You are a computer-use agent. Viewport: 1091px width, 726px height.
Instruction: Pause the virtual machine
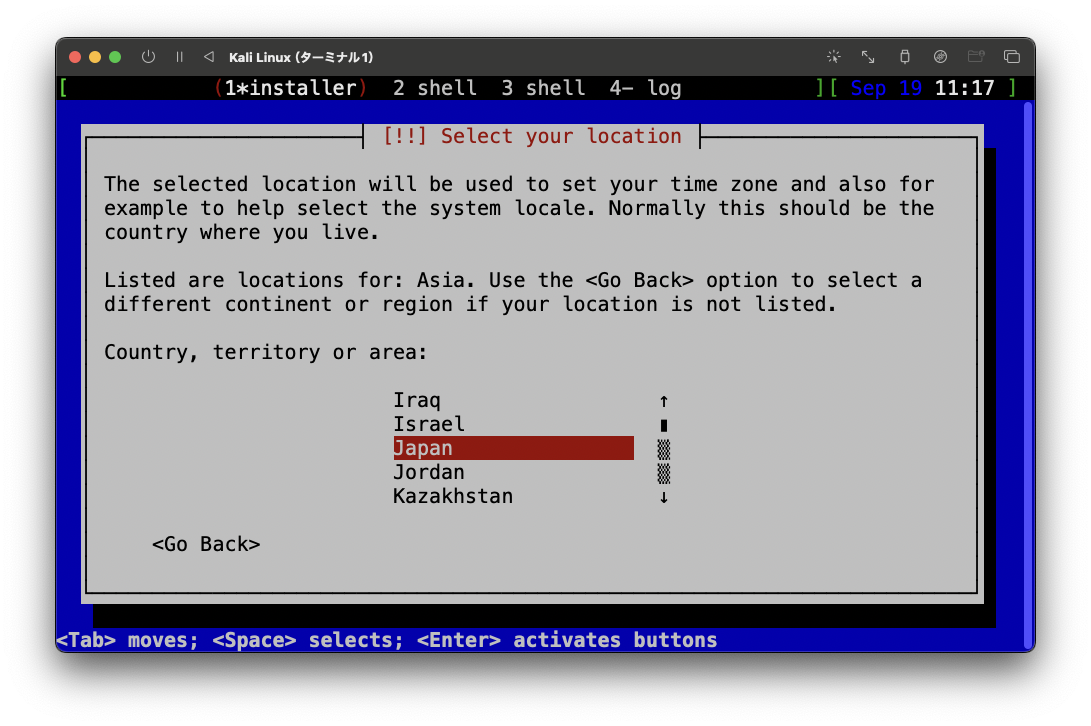point(178,57)
